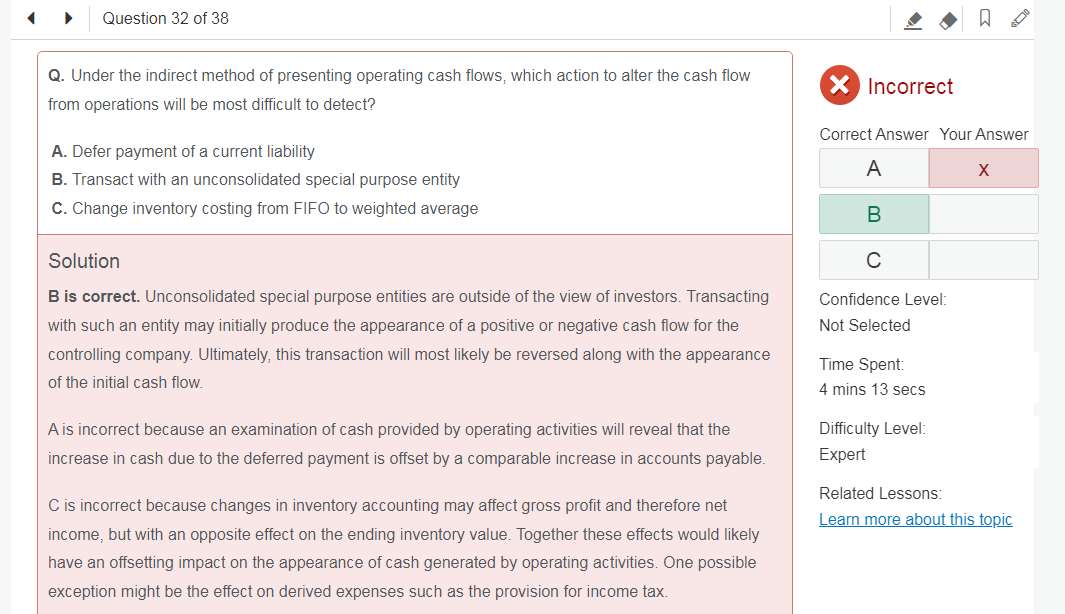The height and width of the screenshot is (614, 1065).
Task: Bookmark this question
Action: pyautogui.click(x=985, y=18)
